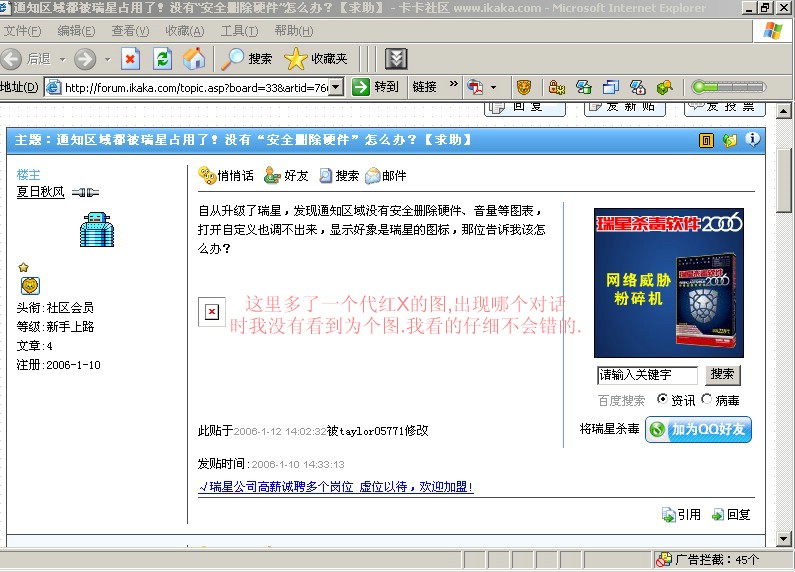The height and width of the screenshot is (572, 795).
Task: Open the Forward button history dropdown
Action: click(107, 59)
